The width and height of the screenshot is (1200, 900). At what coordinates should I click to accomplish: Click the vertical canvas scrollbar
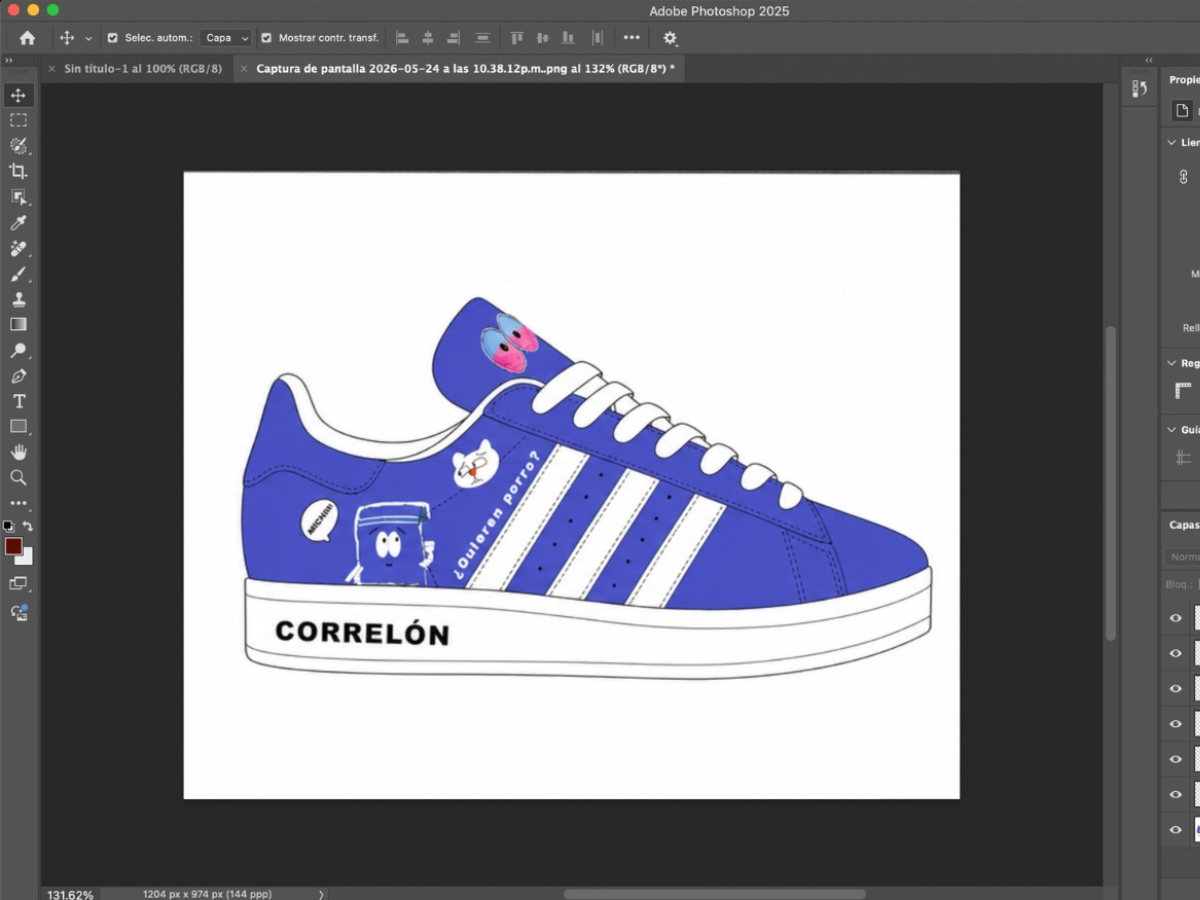[1110, 483]
